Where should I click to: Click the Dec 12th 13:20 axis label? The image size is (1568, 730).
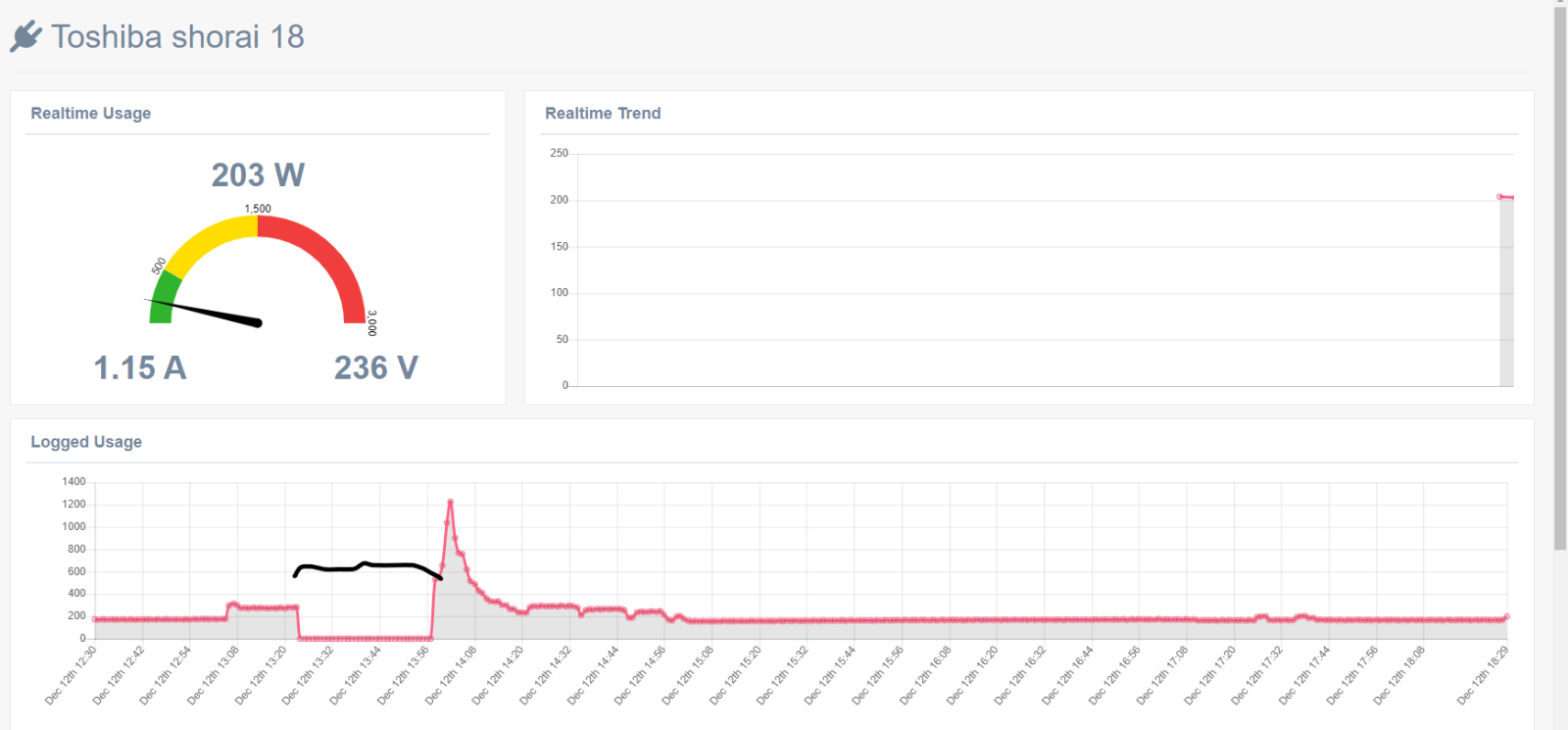pyautogui.click(x=261, y=674)
